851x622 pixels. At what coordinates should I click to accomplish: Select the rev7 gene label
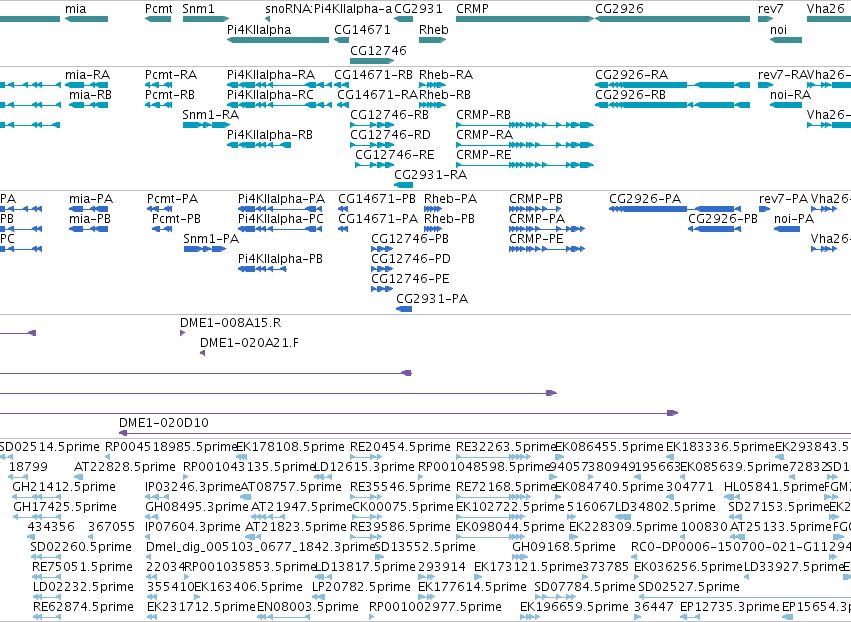(x=771, y=9)
